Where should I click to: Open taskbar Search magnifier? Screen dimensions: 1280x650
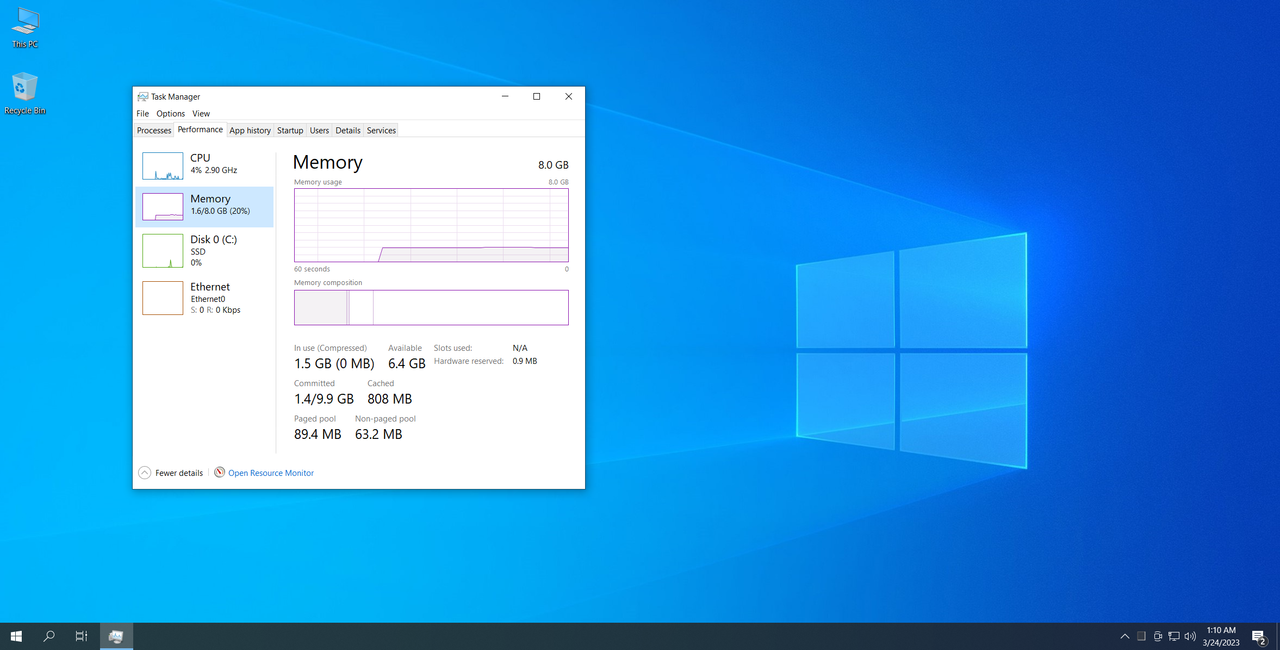pyautogui.click(x=49, y=636)
